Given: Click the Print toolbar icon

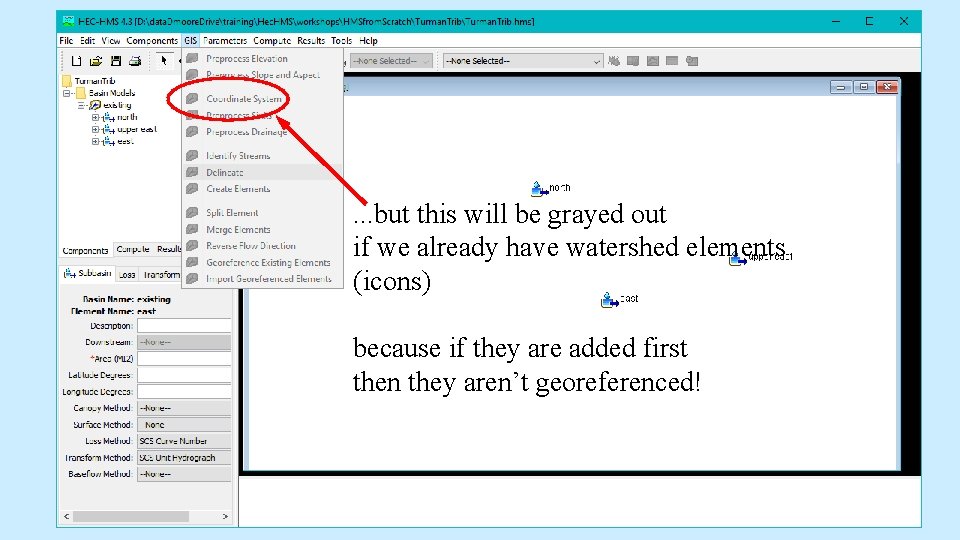Looking at the screenshot, I should coord(135,61).
